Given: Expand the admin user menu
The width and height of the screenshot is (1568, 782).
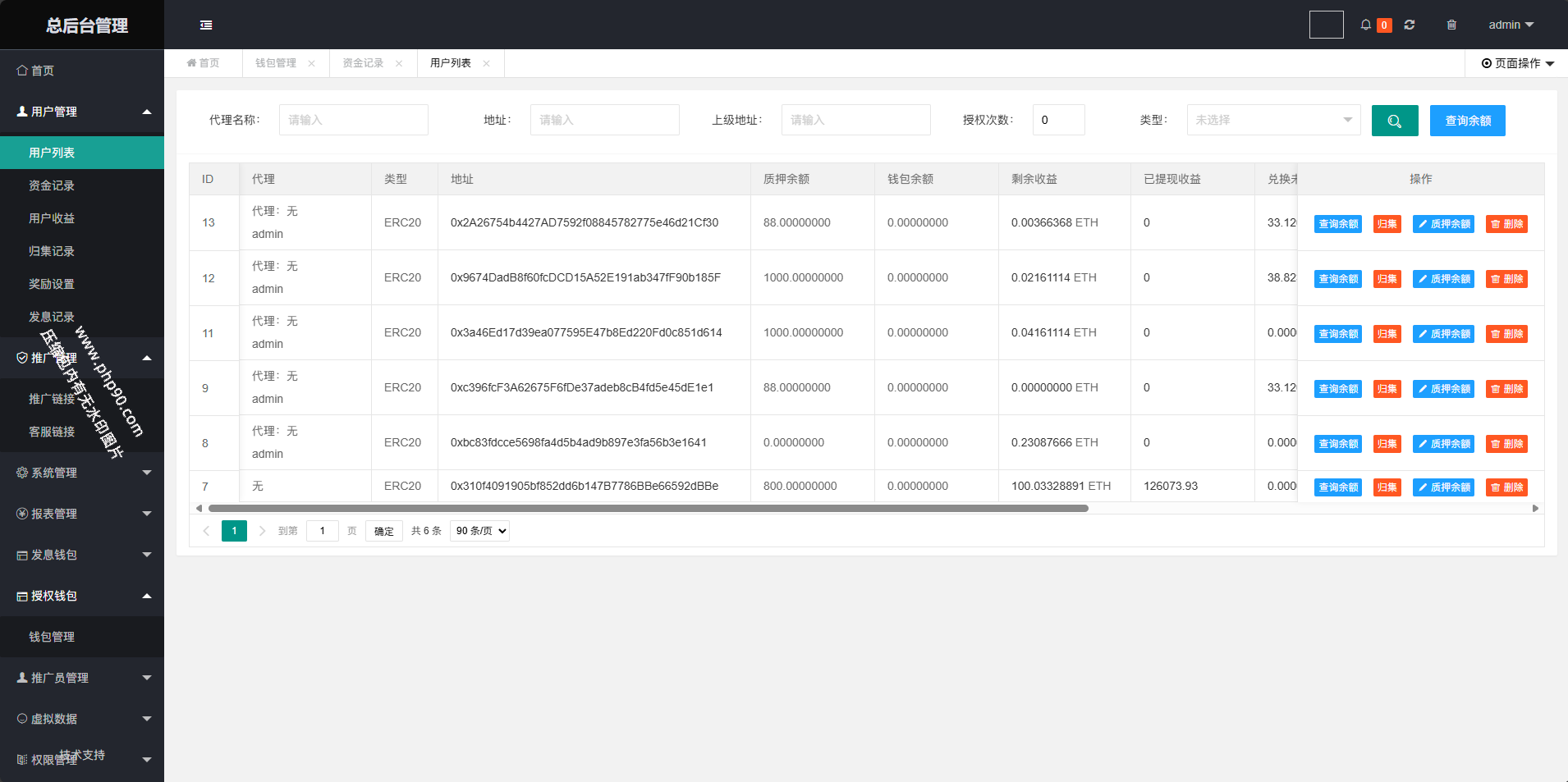Looking at the screenshot, I should click(x=1511, y=25).
